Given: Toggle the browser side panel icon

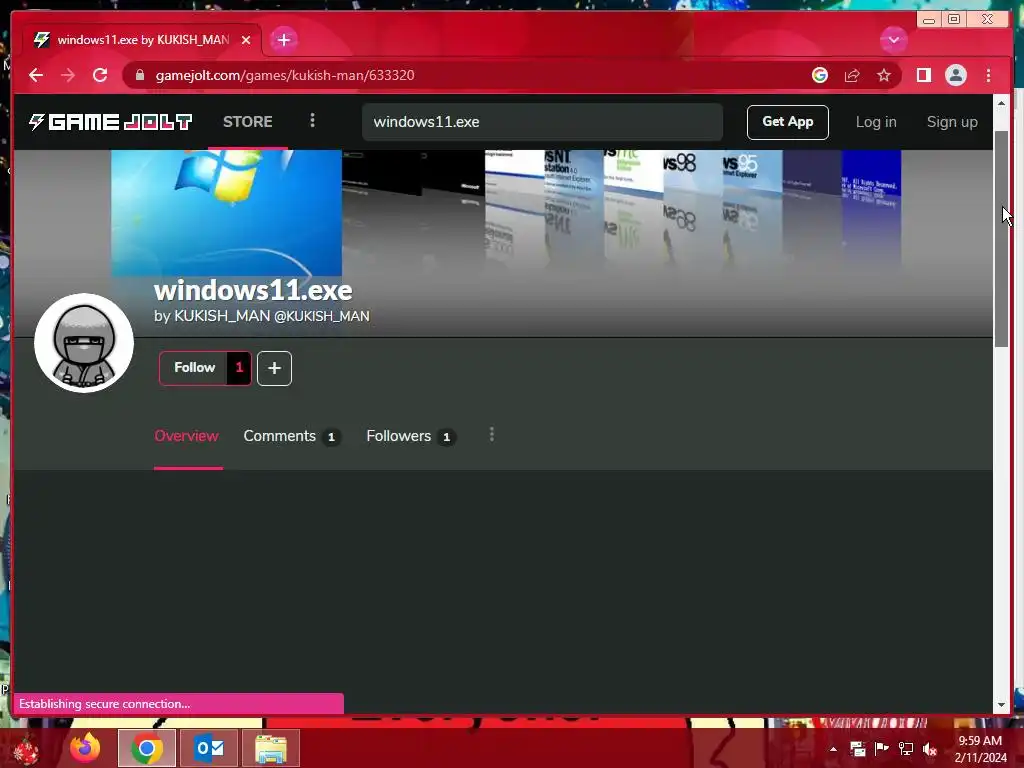Looking at the screenshot, I should (x=923, y=75).
